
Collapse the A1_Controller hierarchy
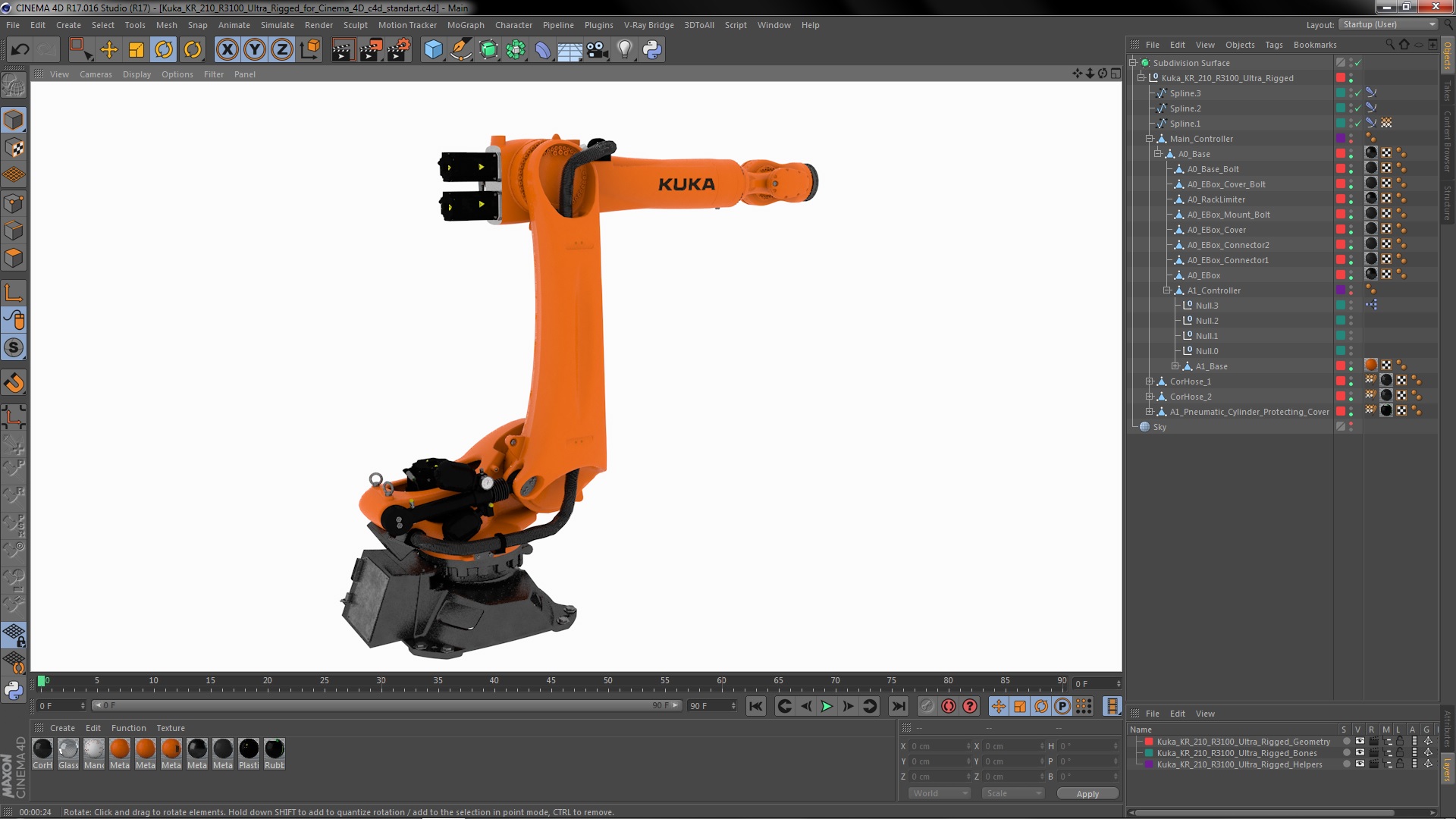click(1167, 290)
